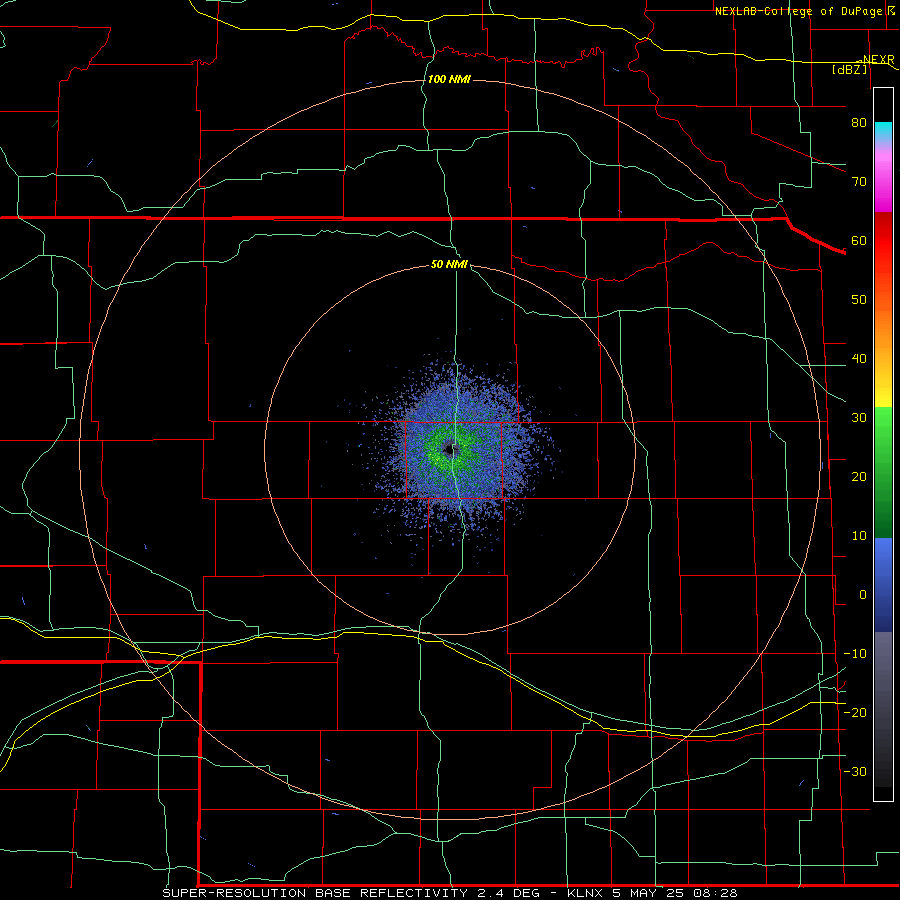Click the -20 dBZ scale value
This screenshot has width=900, height=900.
[855, 713]
